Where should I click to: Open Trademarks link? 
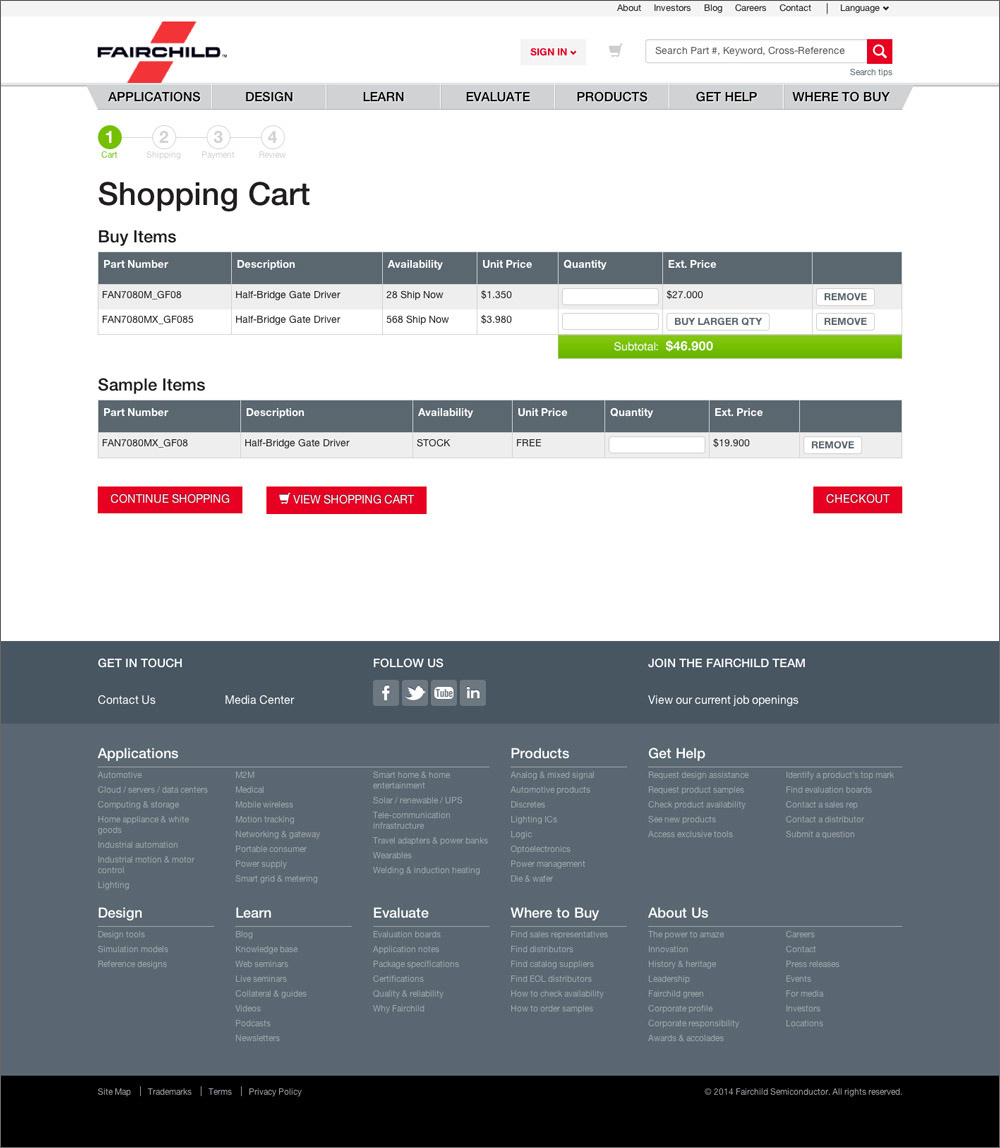[169, 1092]
